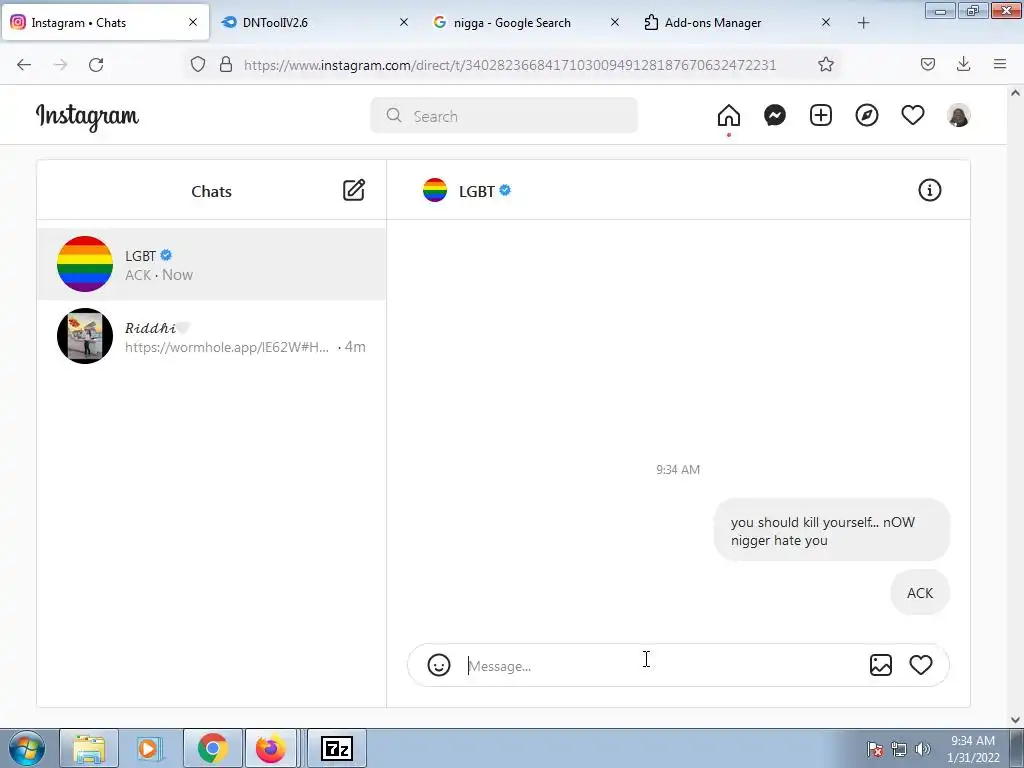The image size is (1024, 768).
Task: Close the Instagram Chats tab
Action: (193, 22)
